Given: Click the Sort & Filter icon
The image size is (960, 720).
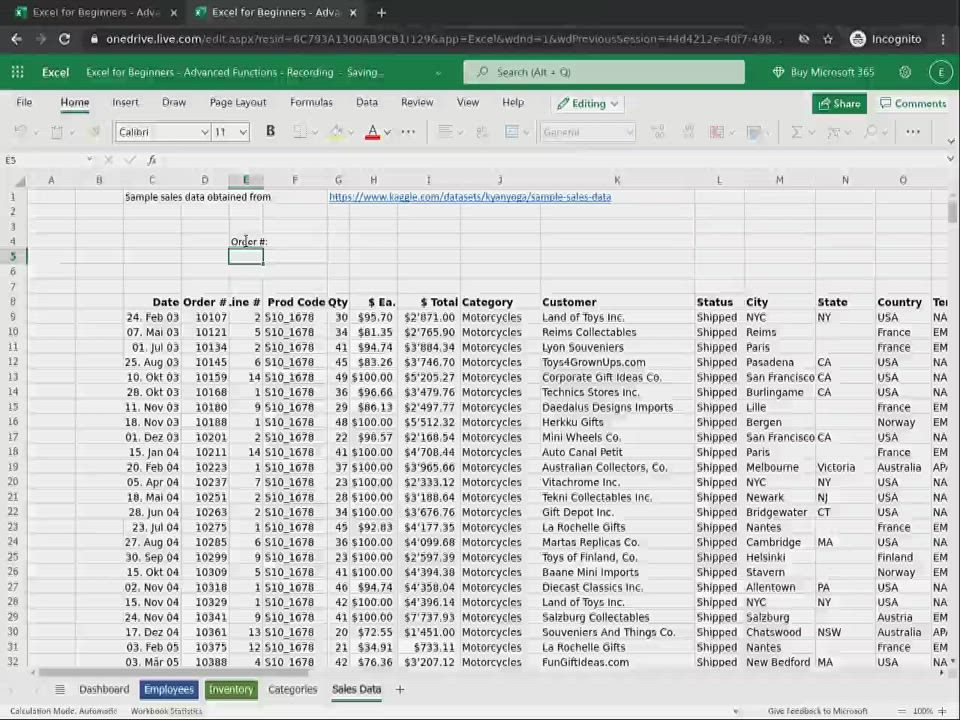Looking at the screenshot, I should 833,132.
